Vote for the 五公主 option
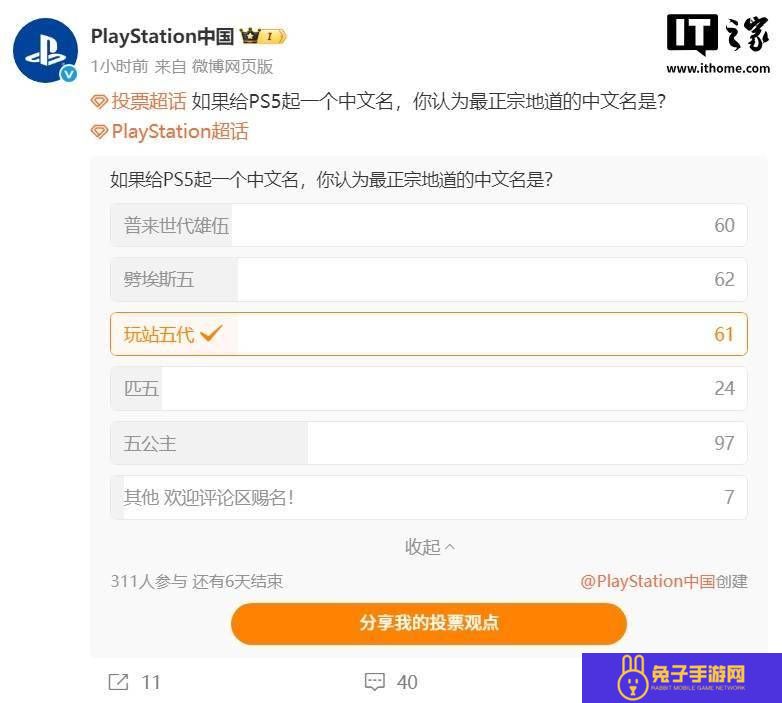782x703 pixels. 428,443
